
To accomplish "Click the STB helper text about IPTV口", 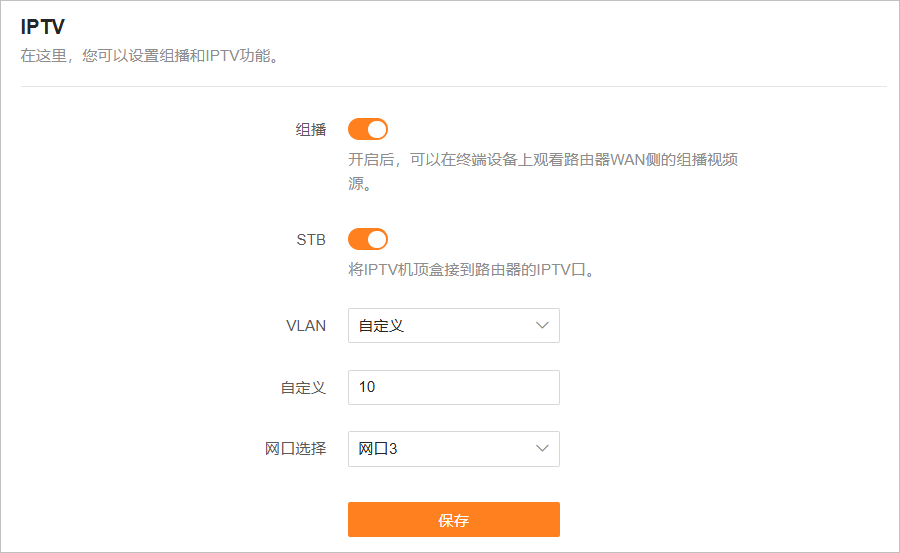I will tap(471, 269).
